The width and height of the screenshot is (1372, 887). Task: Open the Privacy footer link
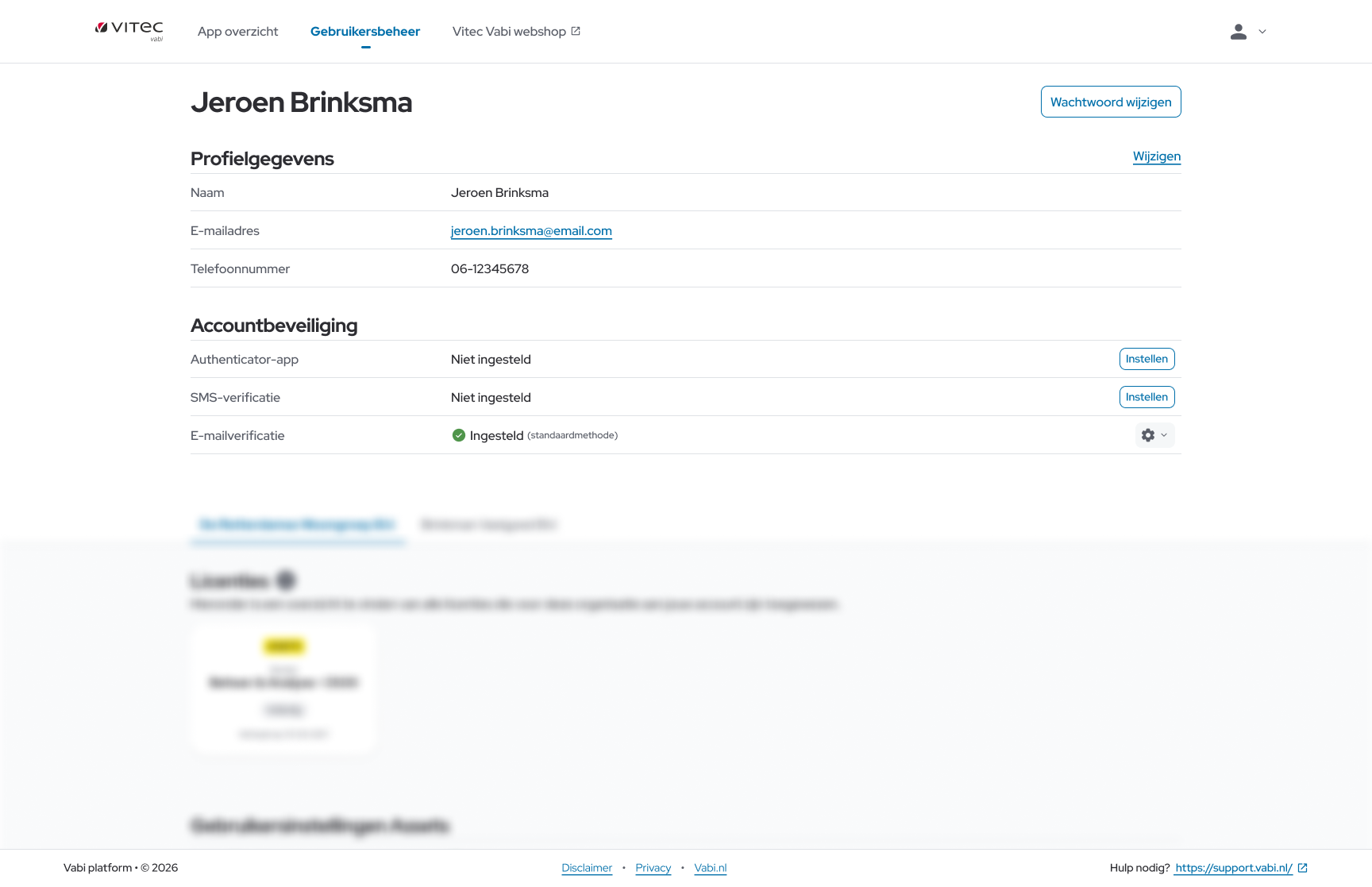653,868
